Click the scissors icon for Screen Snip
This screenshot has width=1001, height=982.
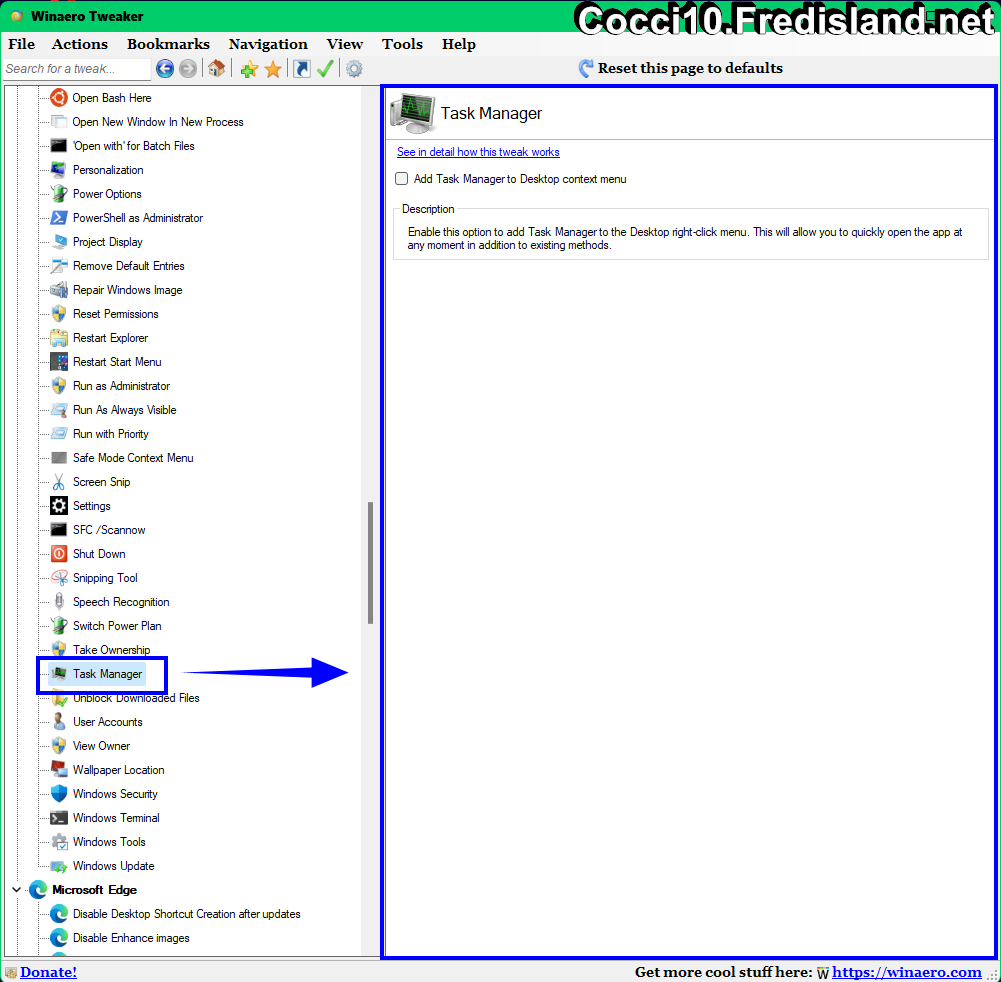59,481
